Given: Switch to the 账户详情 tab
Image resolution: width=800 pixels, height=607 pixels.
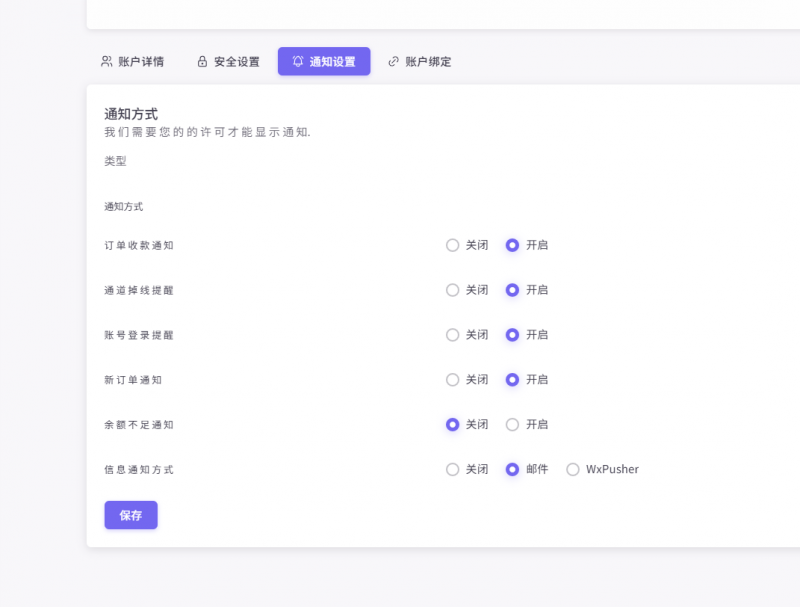Looking at the screenshot, I should click(133, 61).
